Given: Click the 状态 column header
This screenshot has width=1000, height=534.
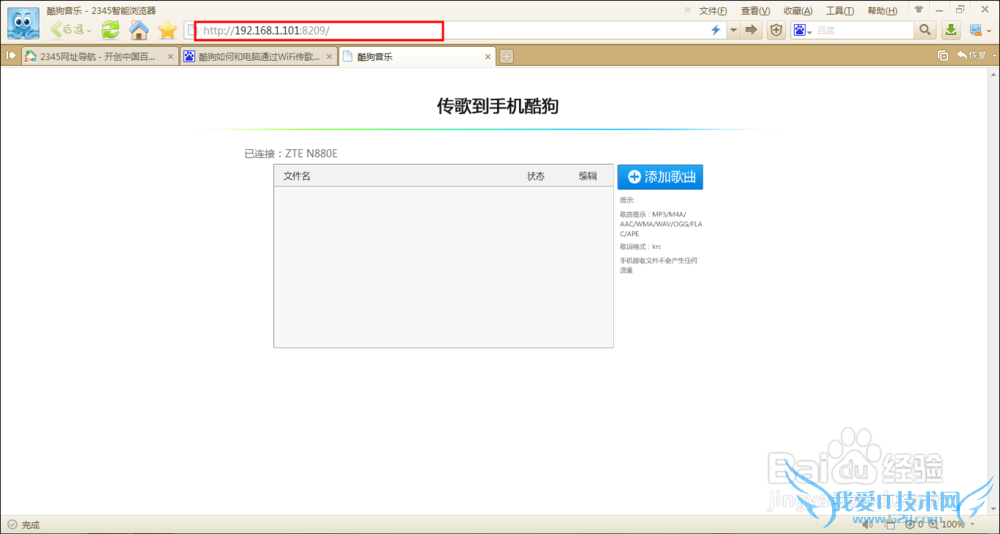Looking at the screenshot, I should (536, 176).
